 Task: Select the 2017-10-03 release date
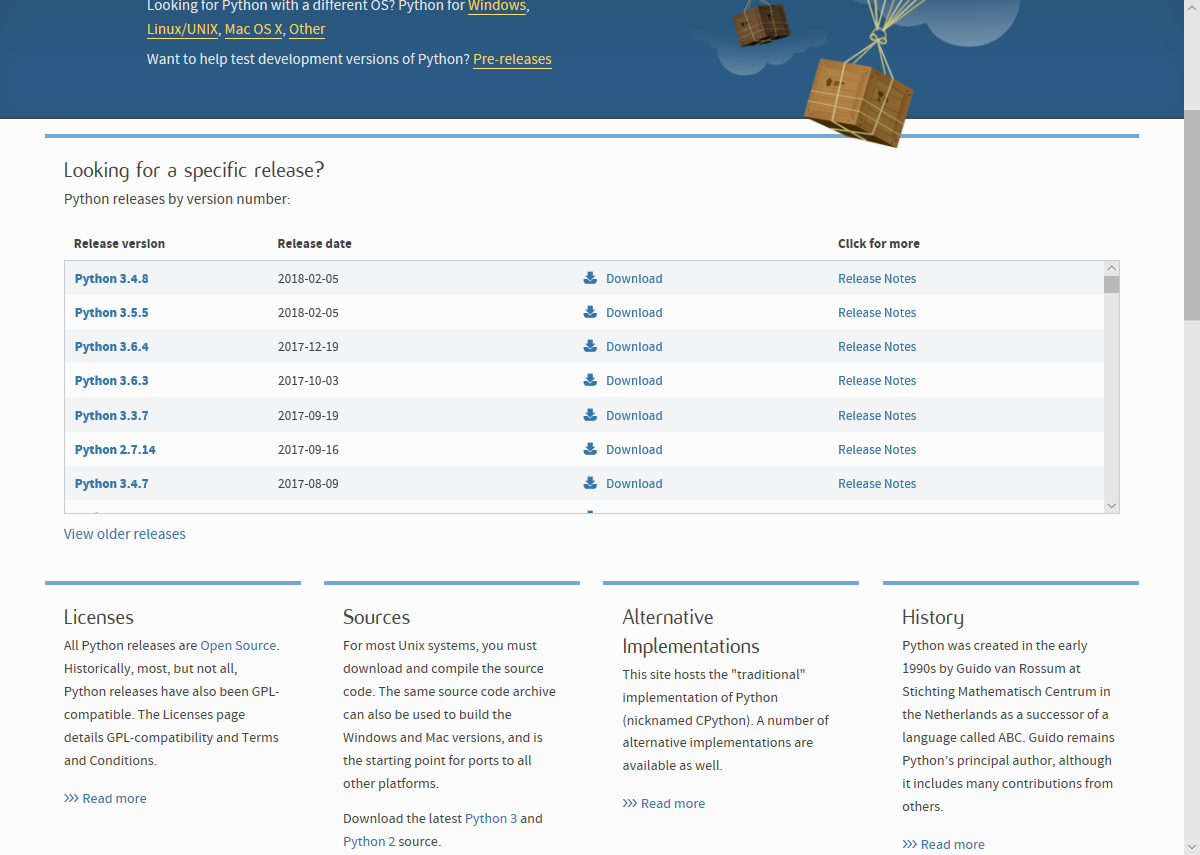pos(308,381)
